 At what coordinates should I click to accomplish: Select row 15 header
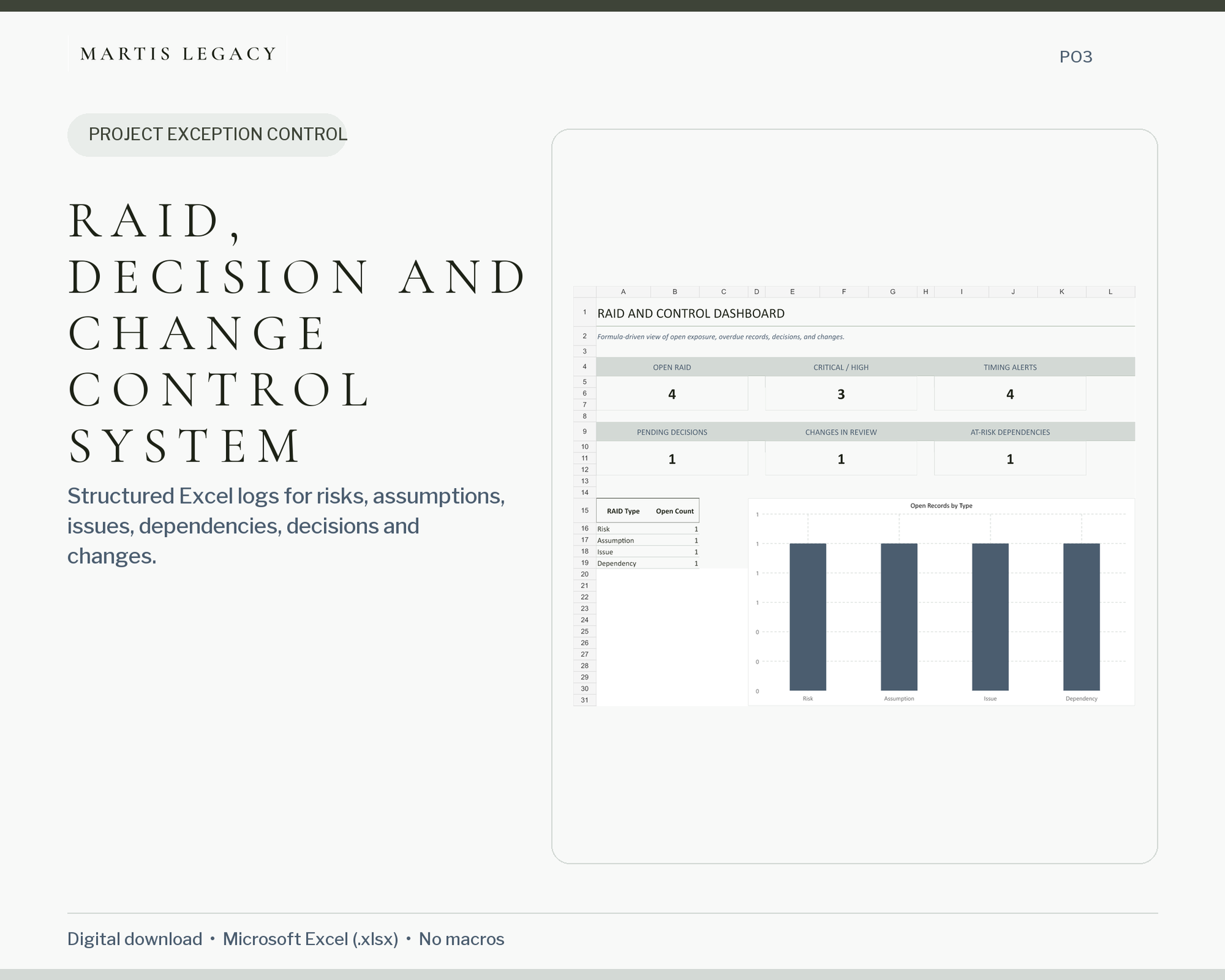coord(585,511)
